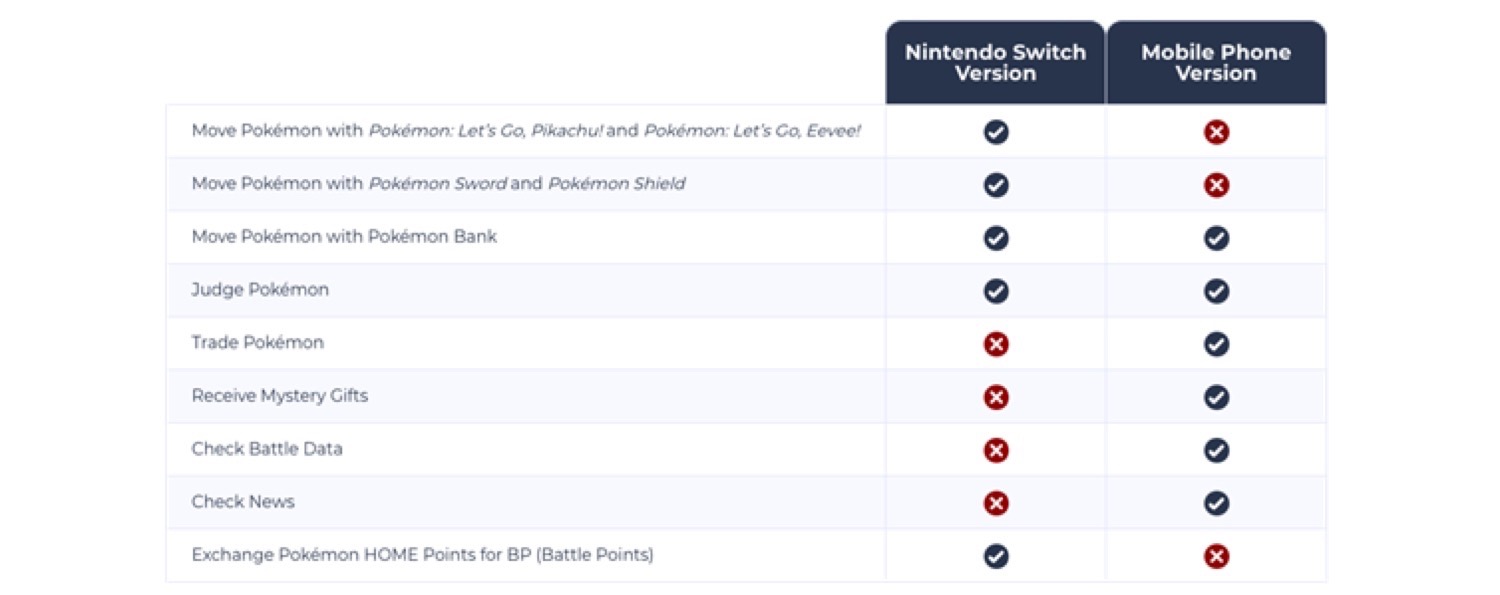The width and height of the screenshot is (1500, 595).
Task: Click Switch checkmark for Exchange HOME Points row
Action: 995,556
